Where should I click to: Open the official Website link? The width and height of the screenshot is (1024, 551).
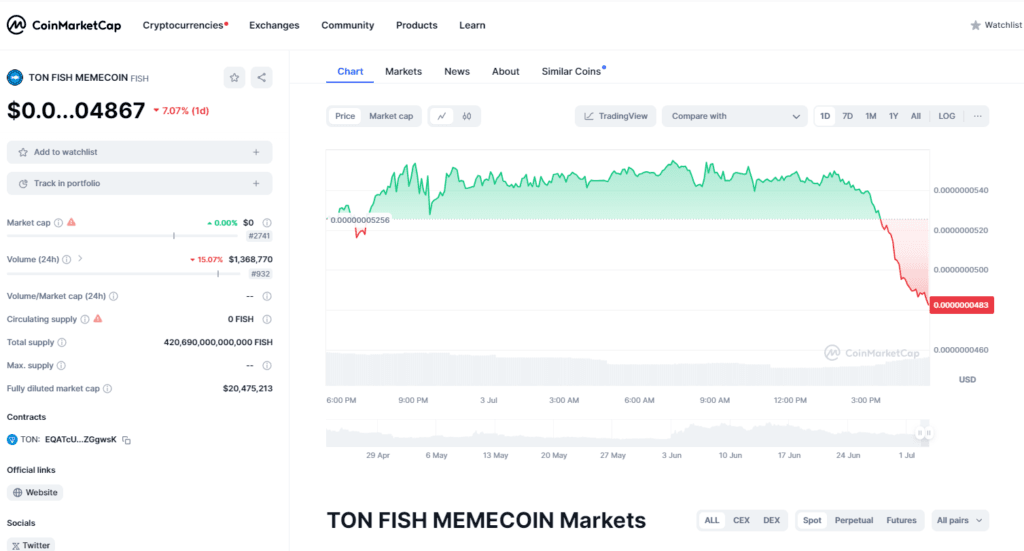point(35,493)
